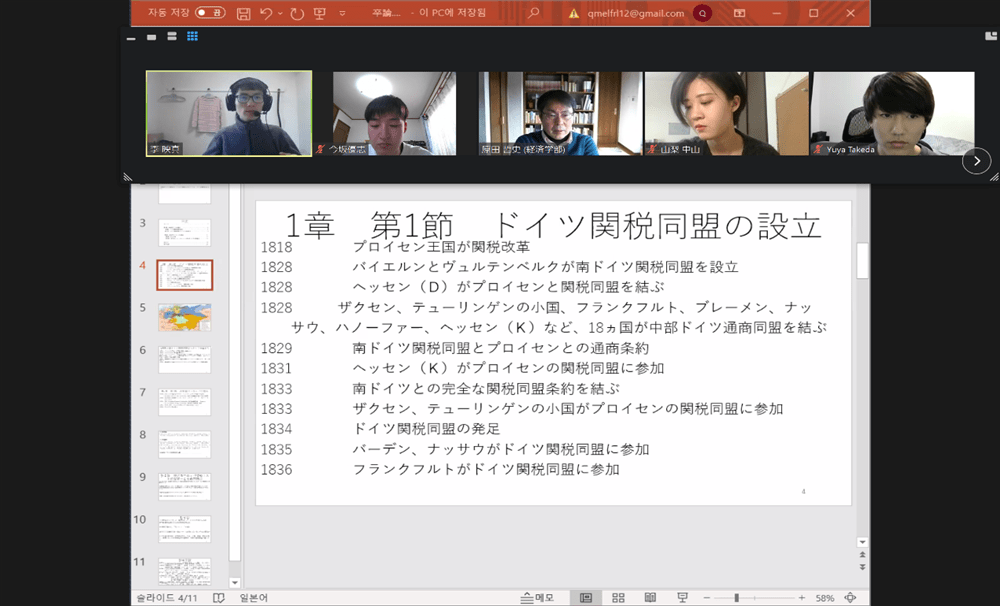This screenshot has height=606, width=1000.
Task: Click the Notes (메모) button in status bar
Action: tap(537, 597)
